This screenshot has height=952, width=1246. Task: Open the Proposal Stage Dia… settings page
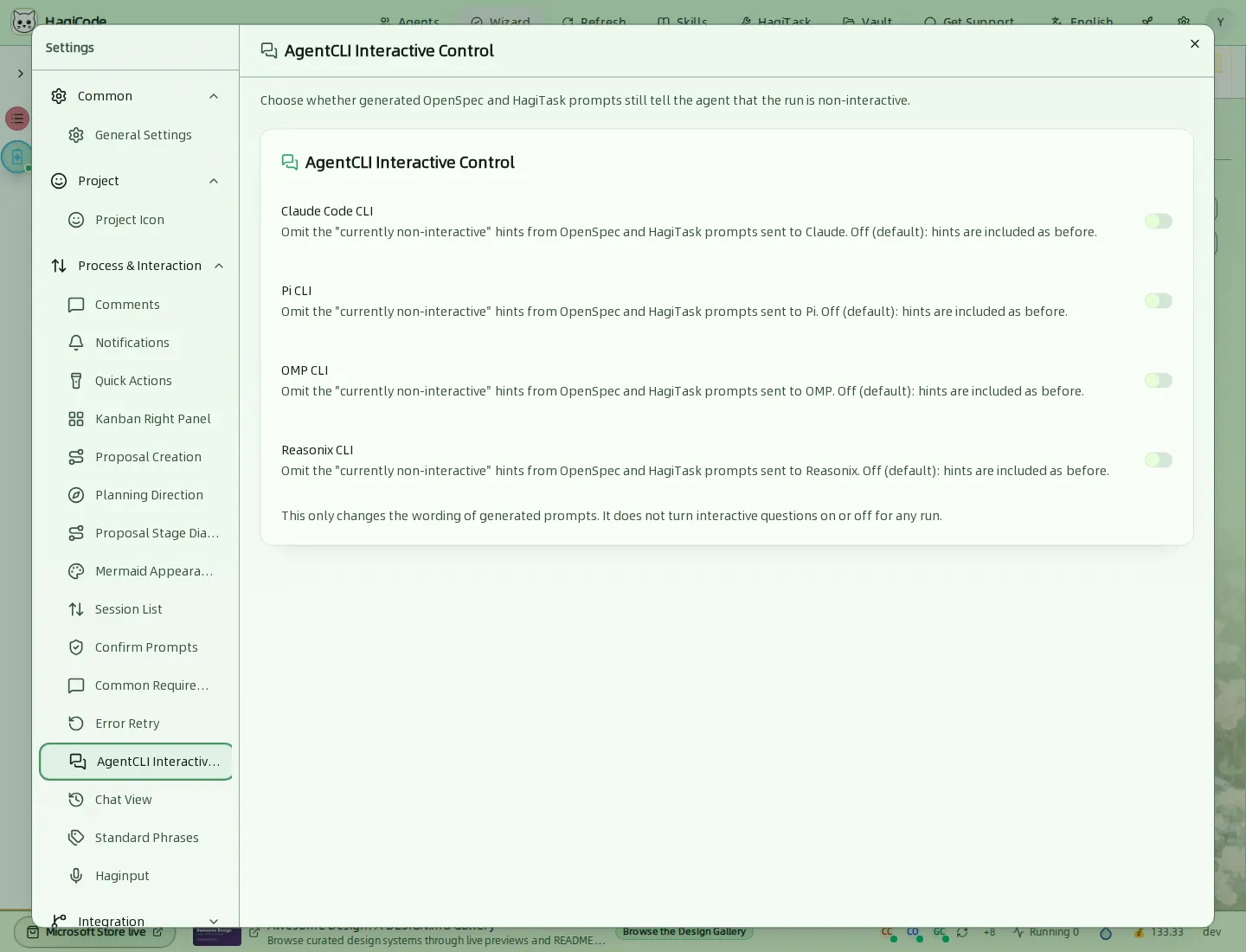(143, 533)
